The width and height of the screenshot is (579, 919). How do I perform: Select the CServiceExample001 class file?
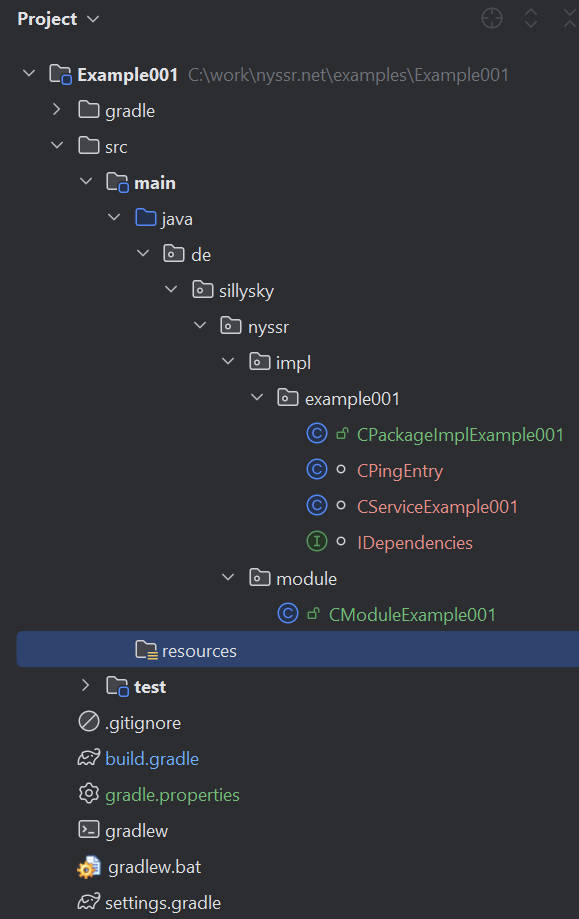click(x=437, y=506)
